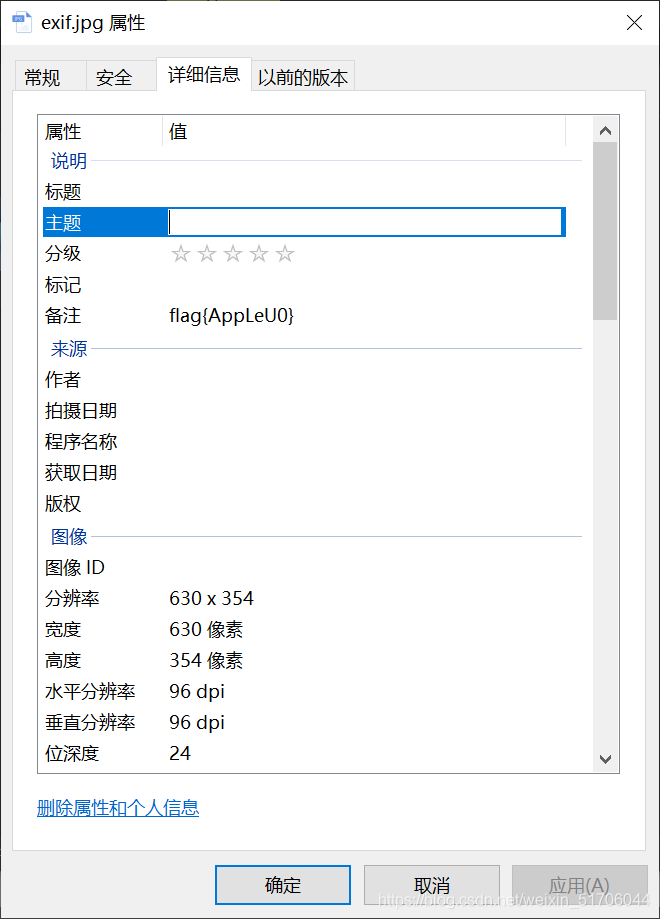Set the 分级 rating to five stars
660x919 pixels.
pos(285,253)
